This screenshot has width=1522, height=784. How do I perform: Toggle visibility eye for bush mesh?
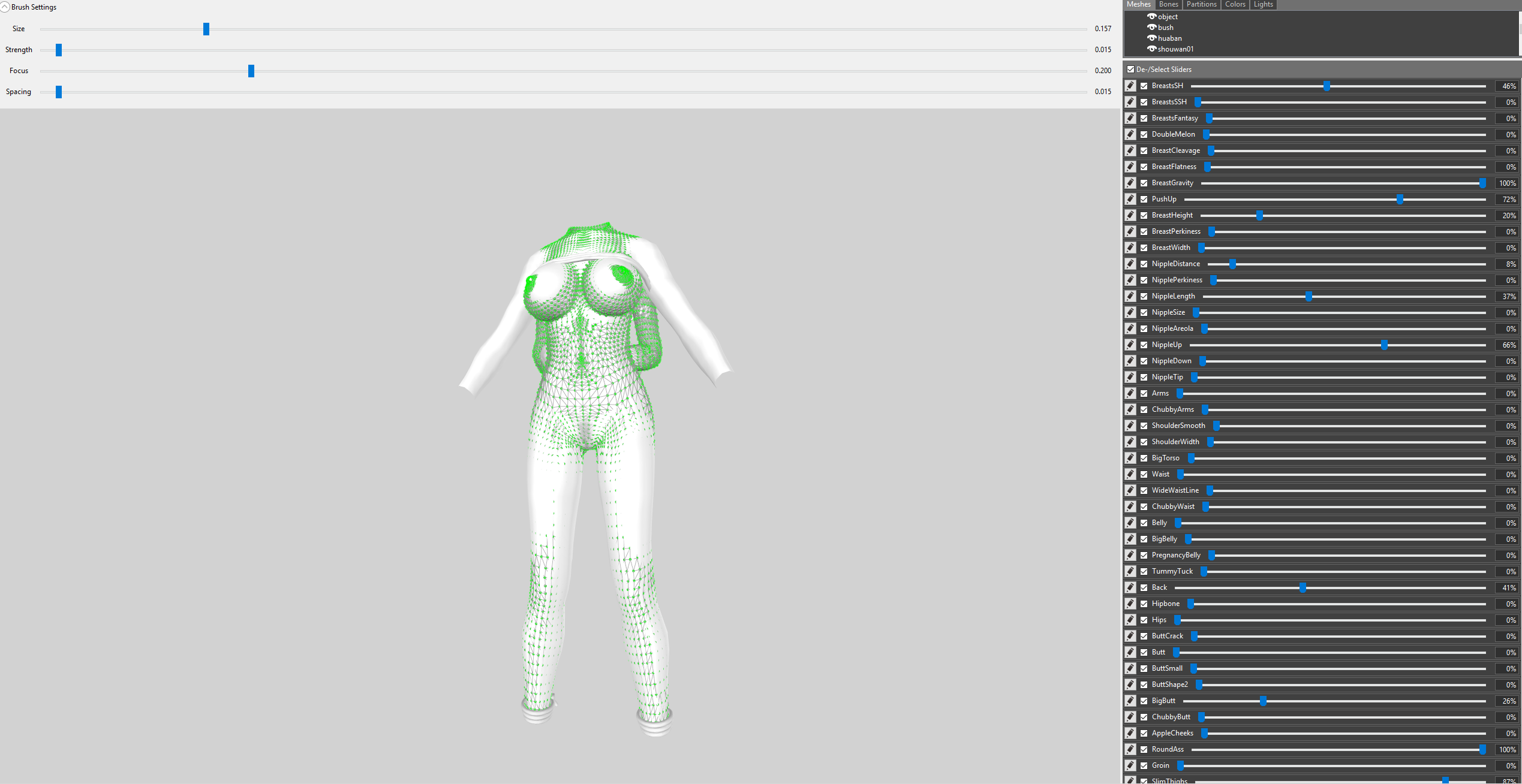1151,27
